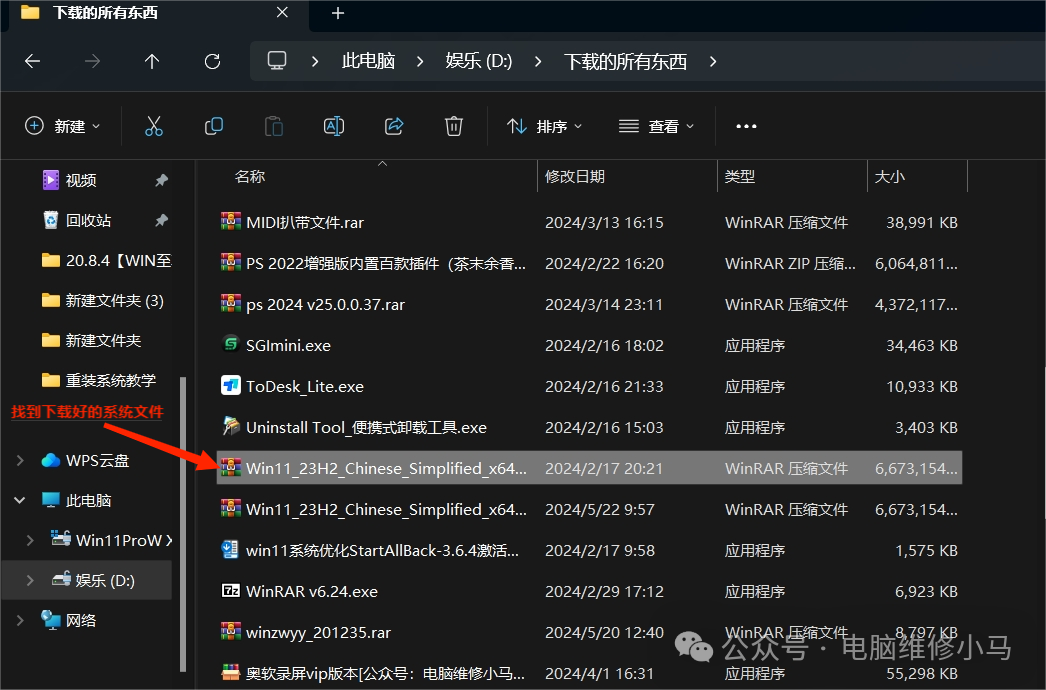Click the WinRAR v6.24.exe 7z icon
Viewport: 1046px width, 690px height.
231,591
